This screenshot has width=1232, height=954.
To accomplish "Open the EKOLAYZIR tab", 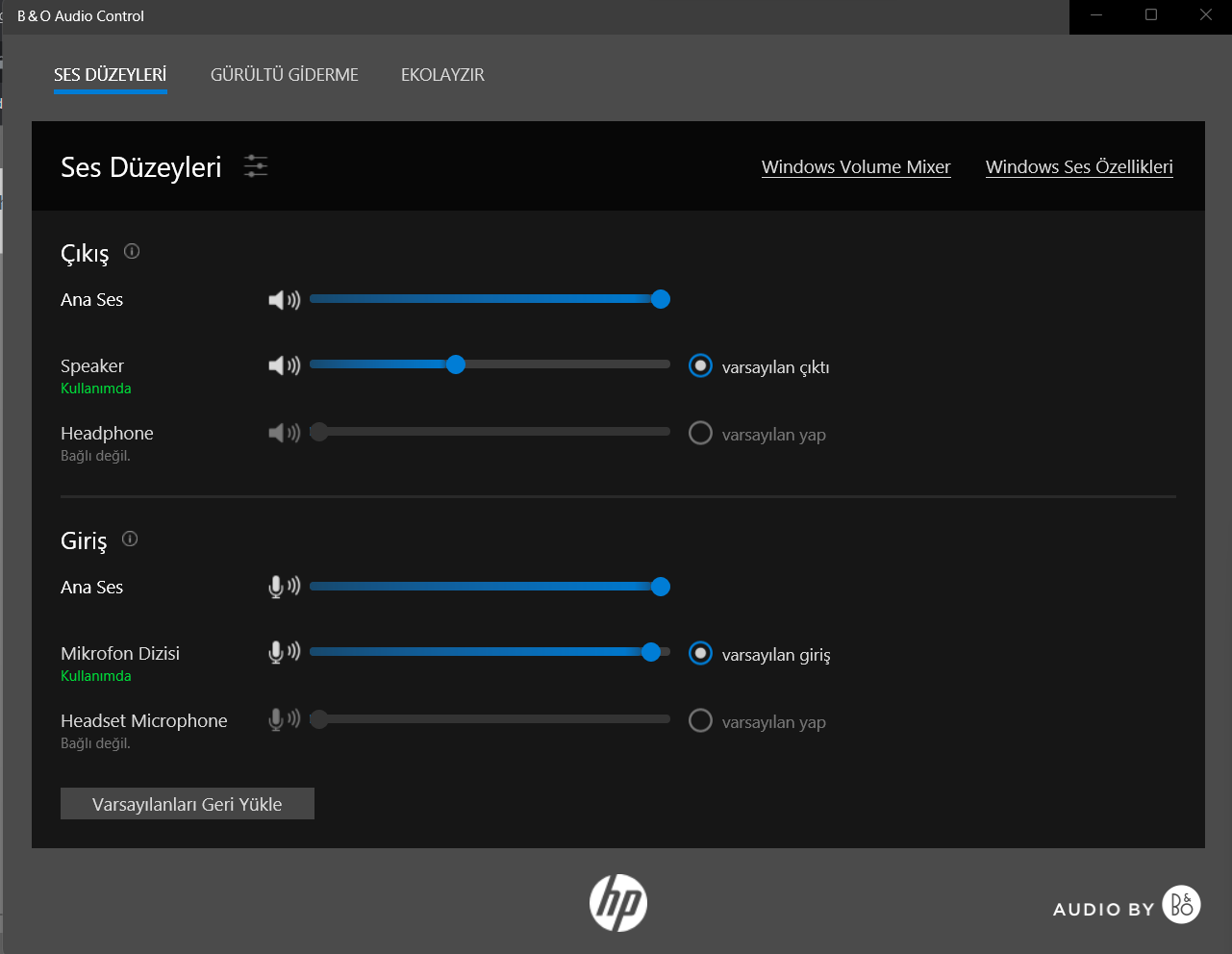I will pyautogui.click(x=442, y=75).
